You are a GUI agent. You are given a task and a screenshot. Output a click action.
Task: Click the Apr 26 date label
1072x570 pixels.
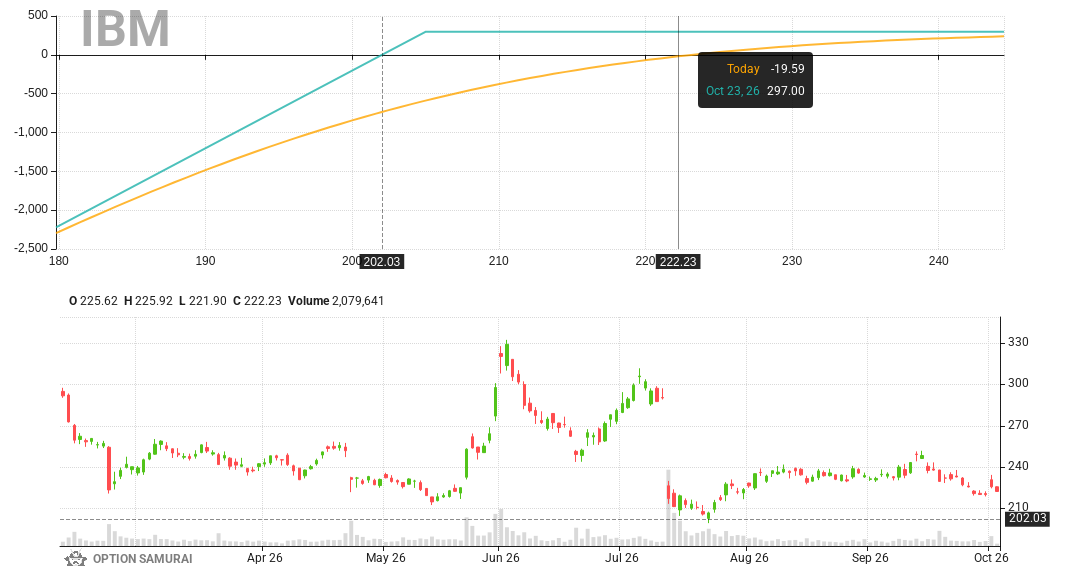(265, 558)
